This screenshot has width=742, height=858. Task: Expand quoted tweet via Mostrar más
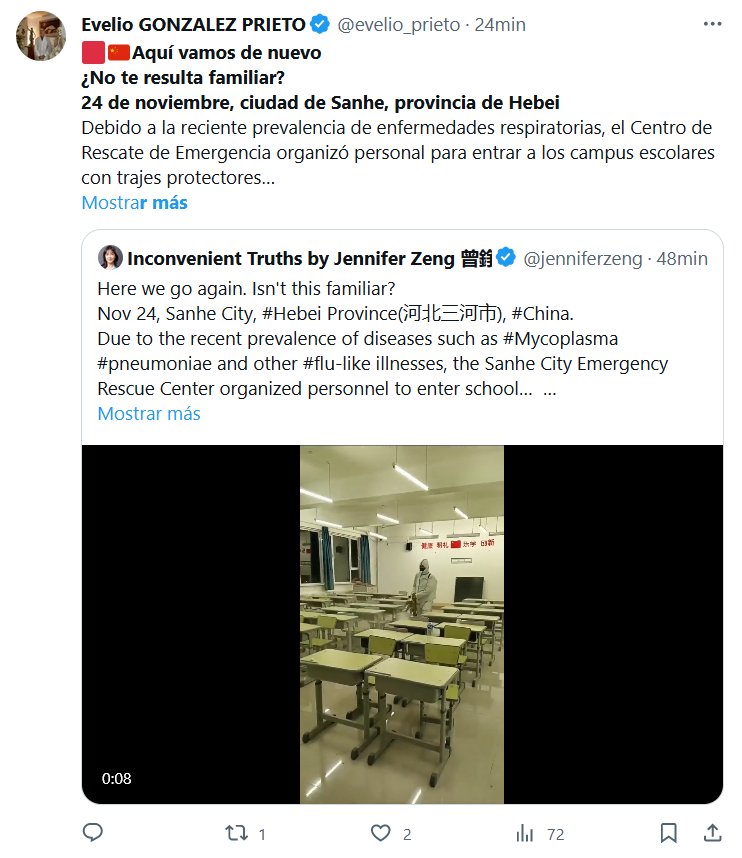point(149,414)
